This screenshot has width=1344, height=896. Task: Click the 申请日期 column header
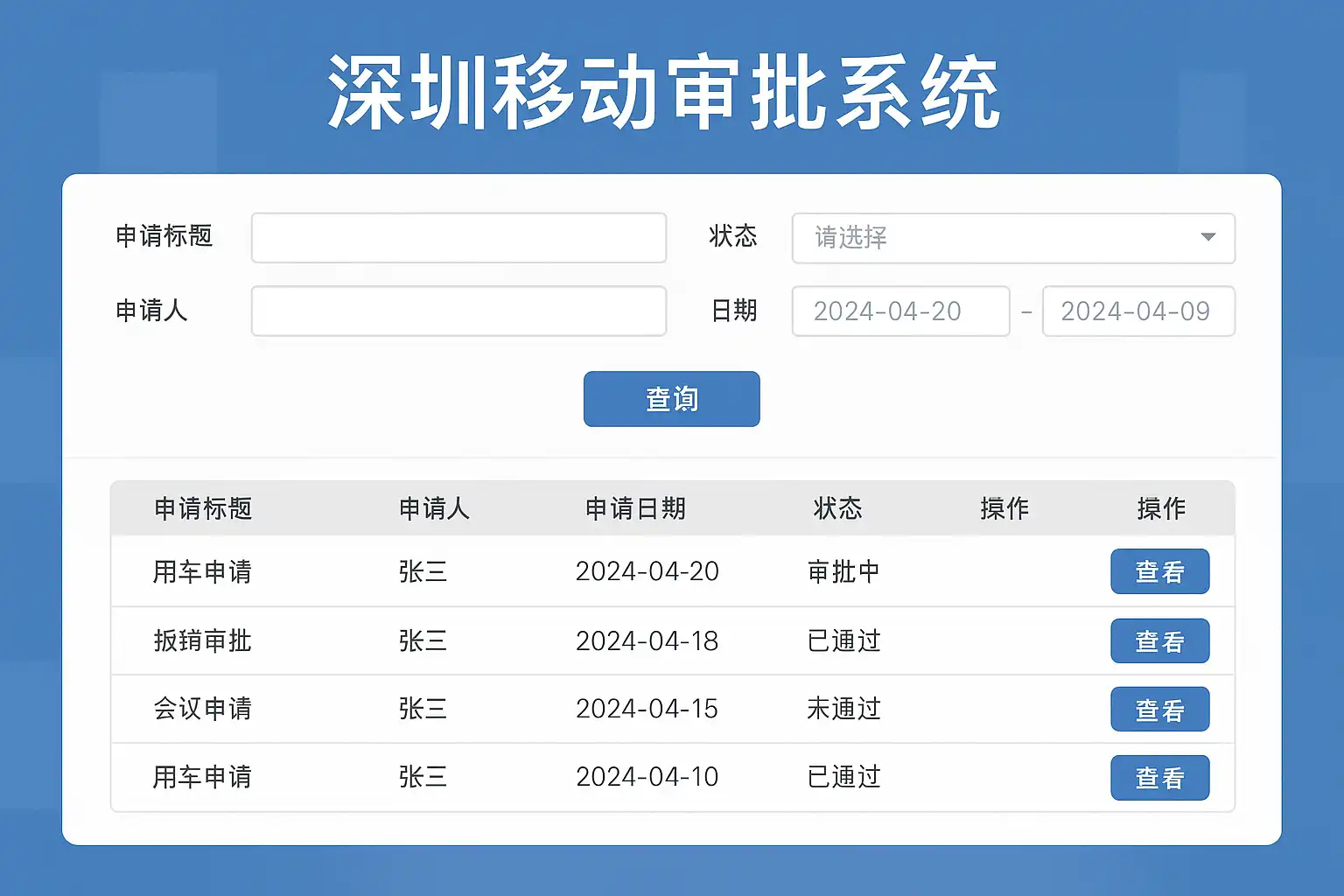[635, 508]
